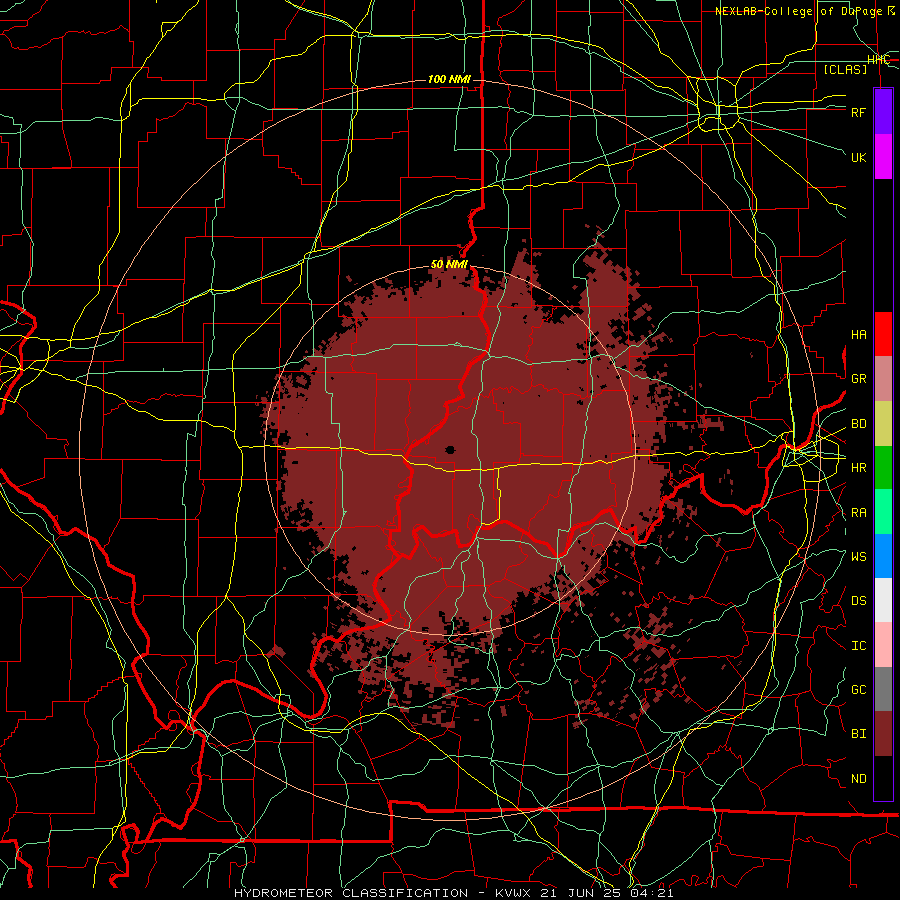This screenshot has height=900, width=900.
Task: Click the ND legend label
Action: pos(859,779)
